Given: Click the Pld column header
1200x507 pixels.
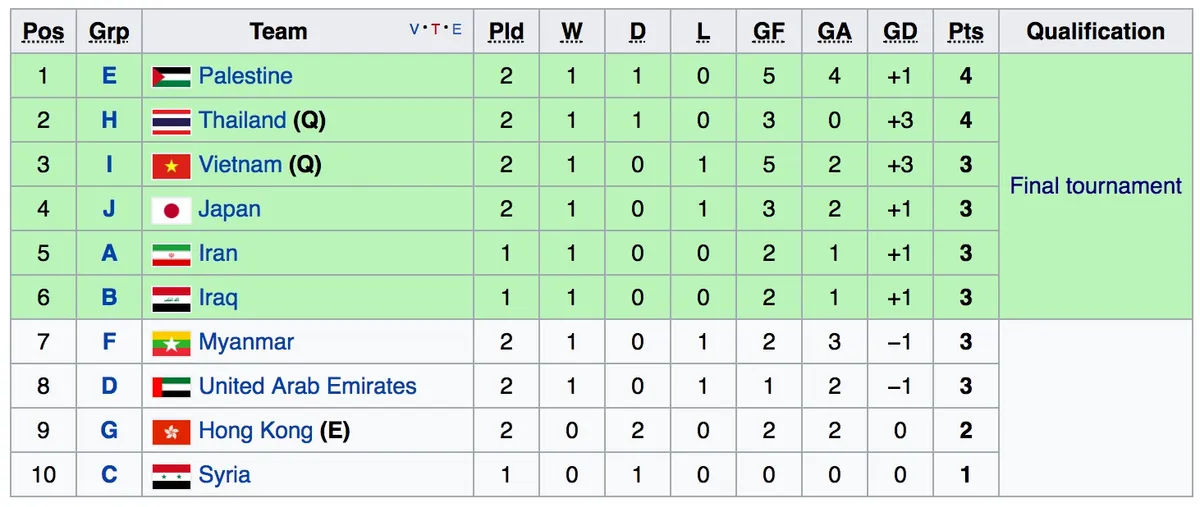Looking at the screenshot, I should point(506,32).
